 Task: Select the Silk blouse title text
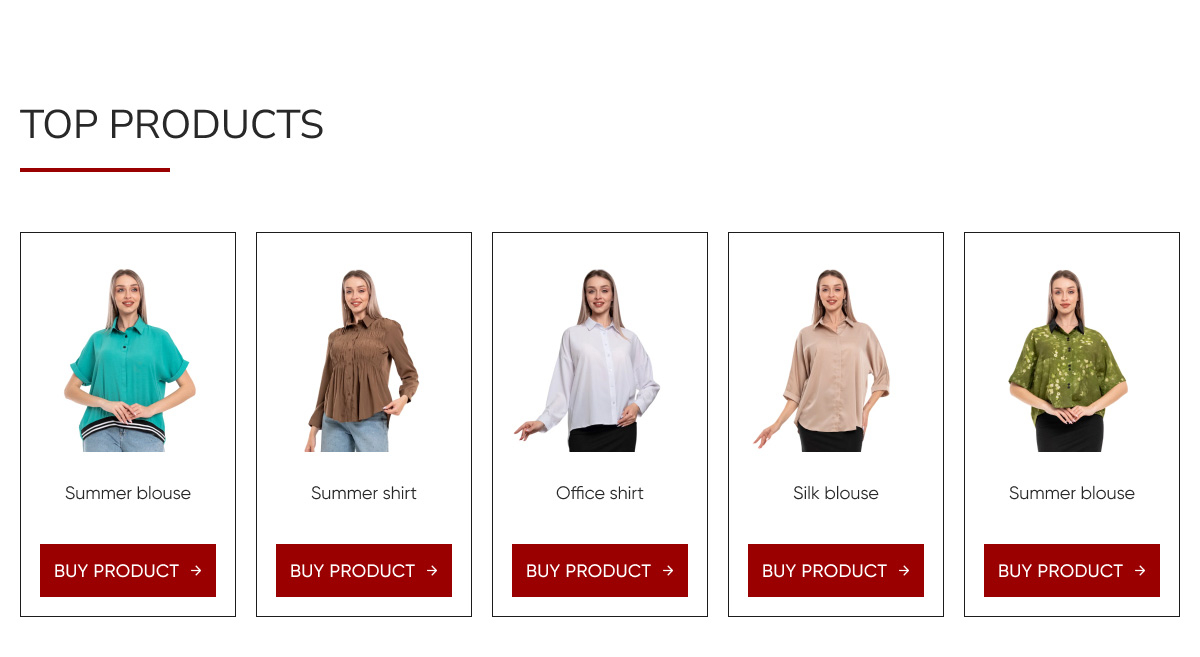(x=836, y=493)
